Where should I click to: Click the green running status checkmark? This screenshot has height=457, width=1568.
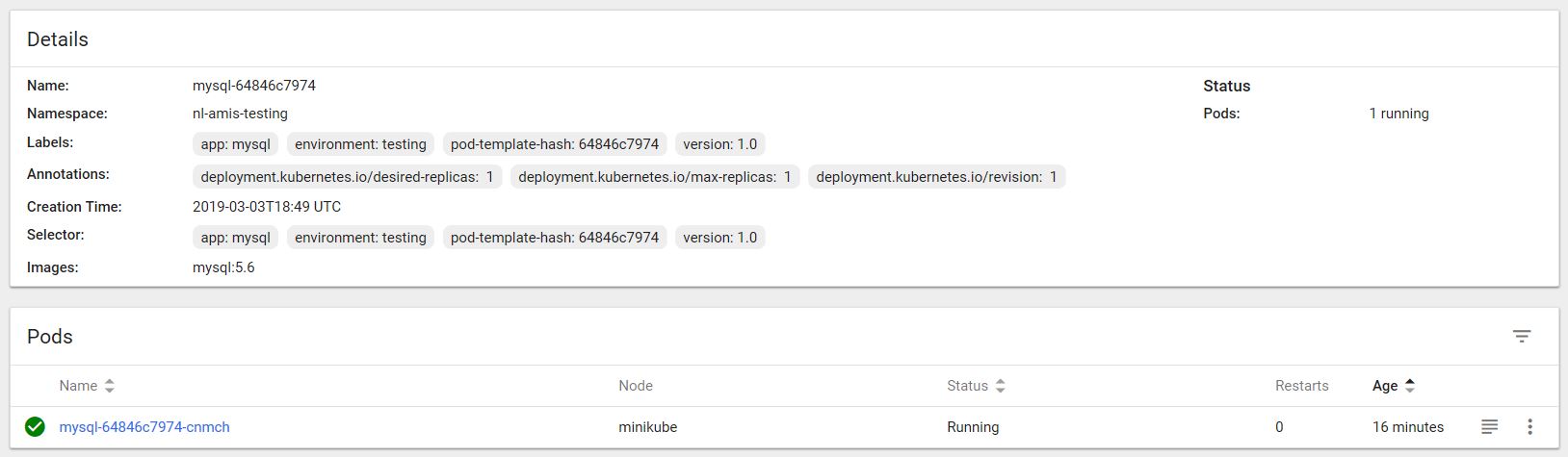(x=35, y=426)
